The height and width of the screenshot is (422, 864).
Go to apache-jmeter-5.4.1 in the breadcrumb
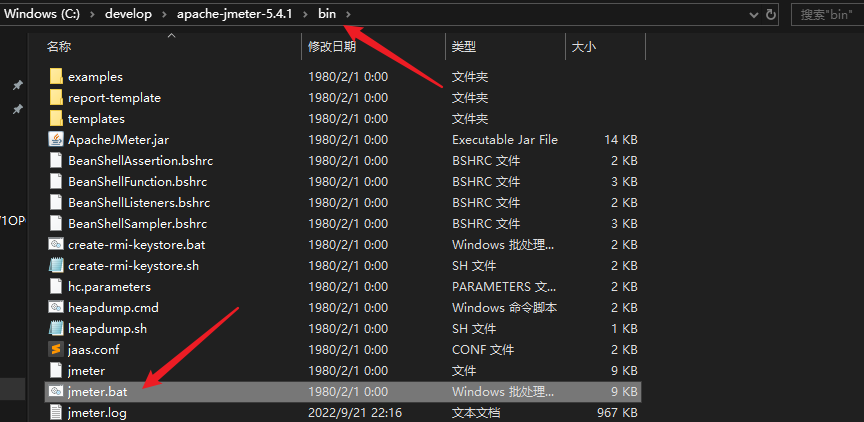234,14
